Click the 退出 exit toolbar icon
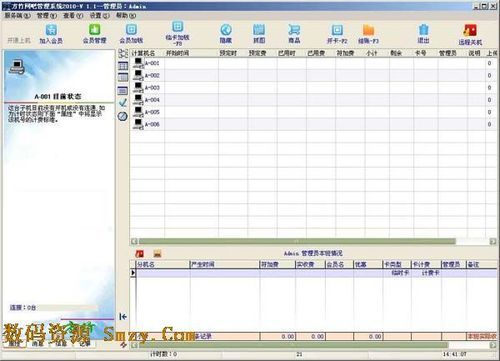The width and height of the screenshot is (500, 361). 423,30
